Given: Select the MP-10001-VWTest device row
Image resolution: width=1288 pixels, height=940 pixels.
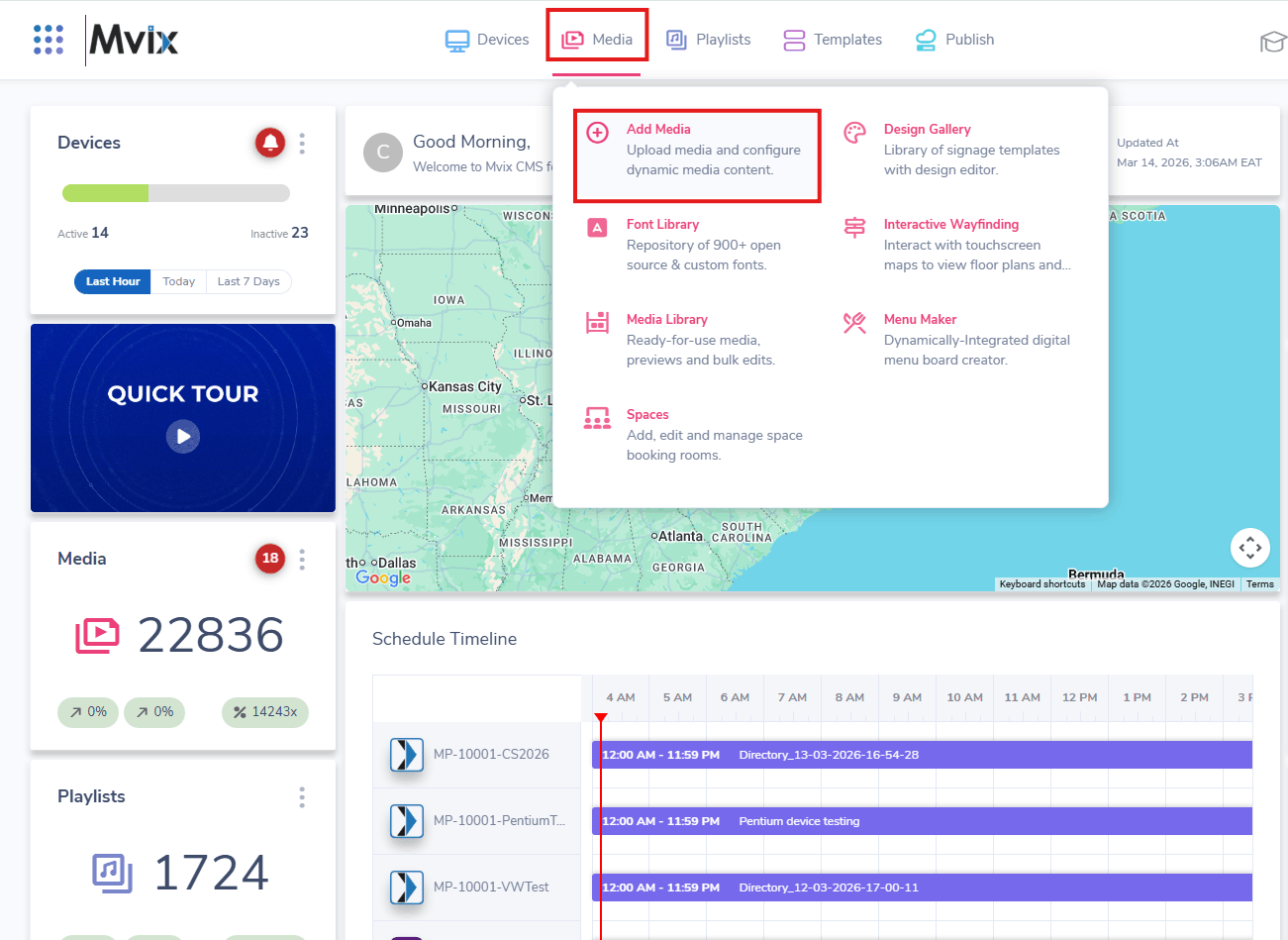Looking at the screenshot, I should (477, 888).
